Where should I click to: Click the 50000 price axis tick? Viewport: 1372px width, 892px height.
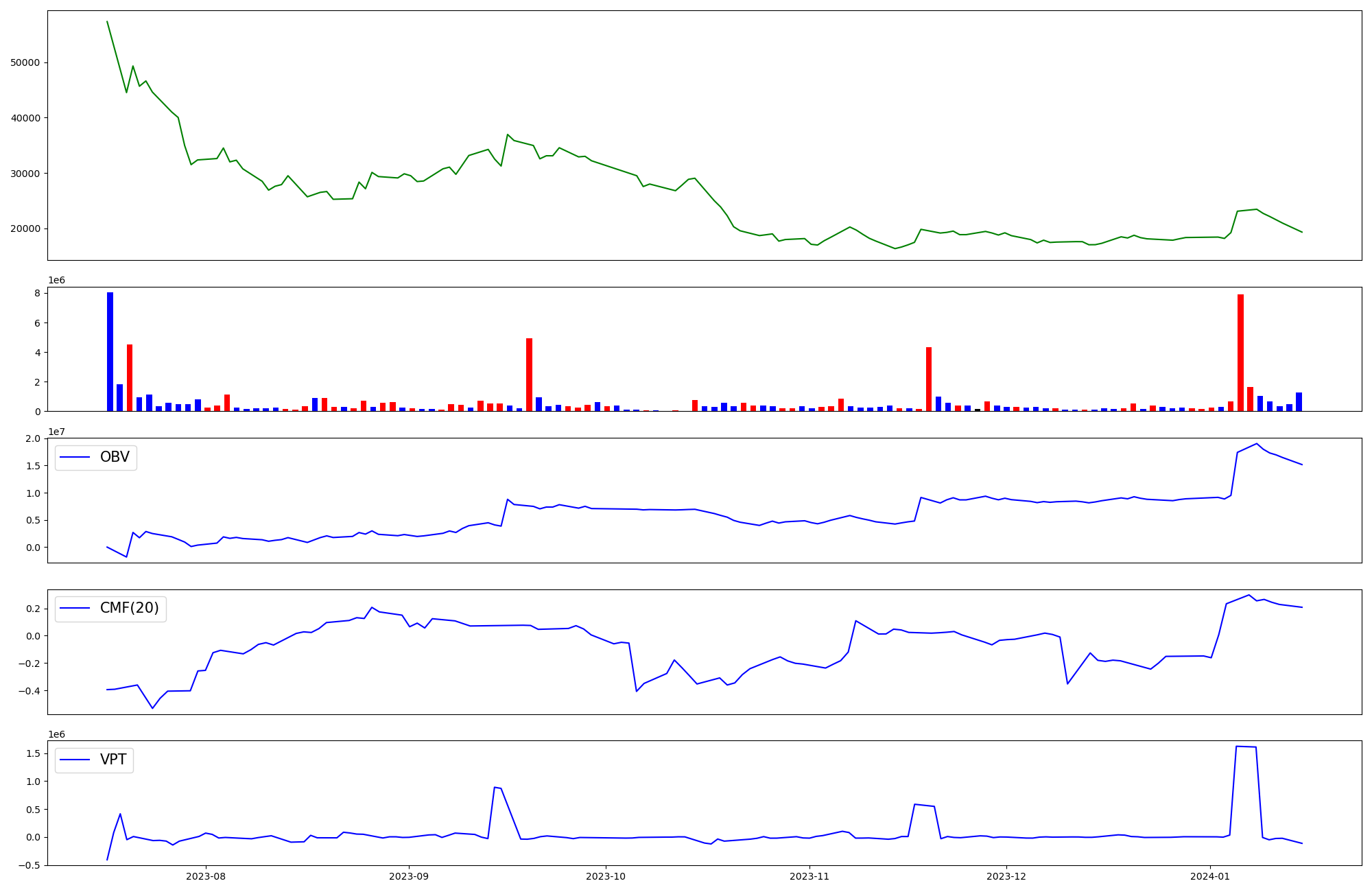click(x=25, y=62)
